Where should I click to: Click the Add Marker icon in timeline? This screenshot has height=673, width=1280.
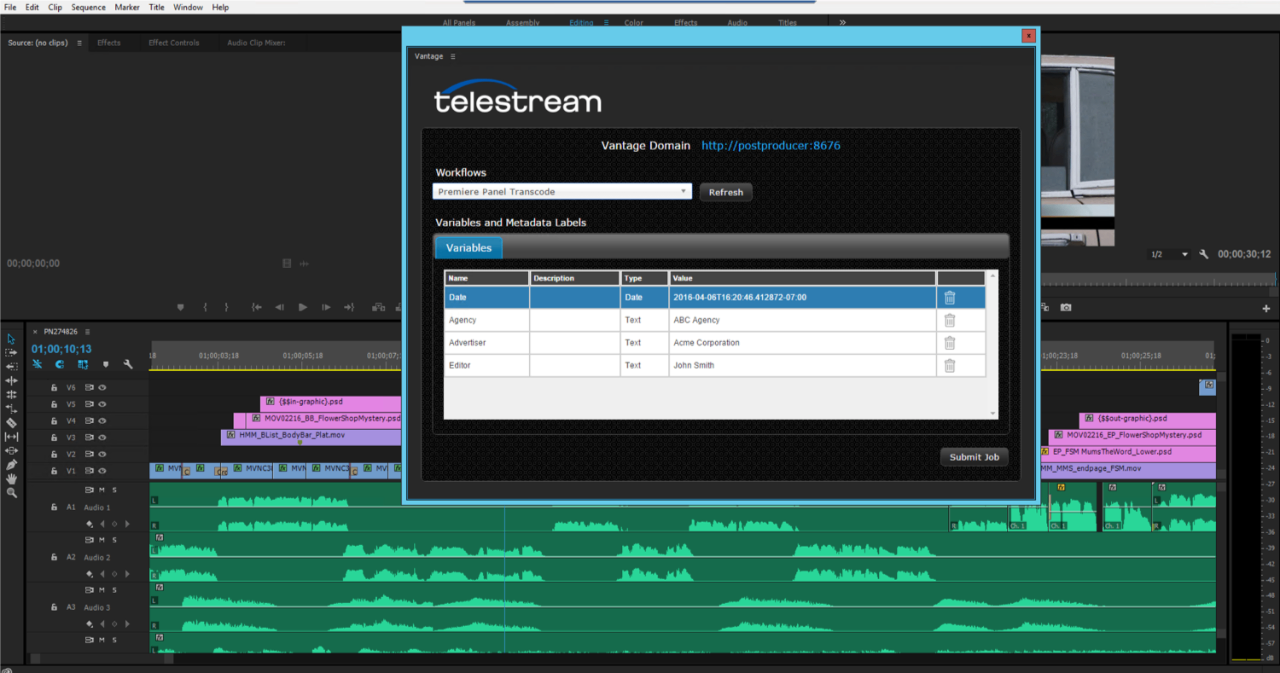point(106,365)
